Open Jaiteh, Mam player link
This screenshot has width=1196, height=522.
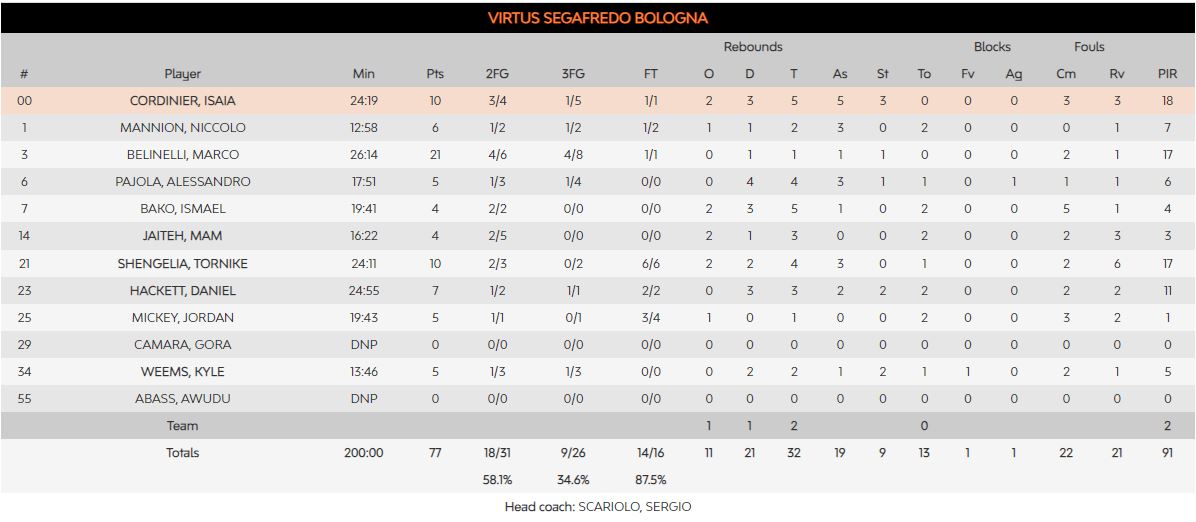(183, 236)
